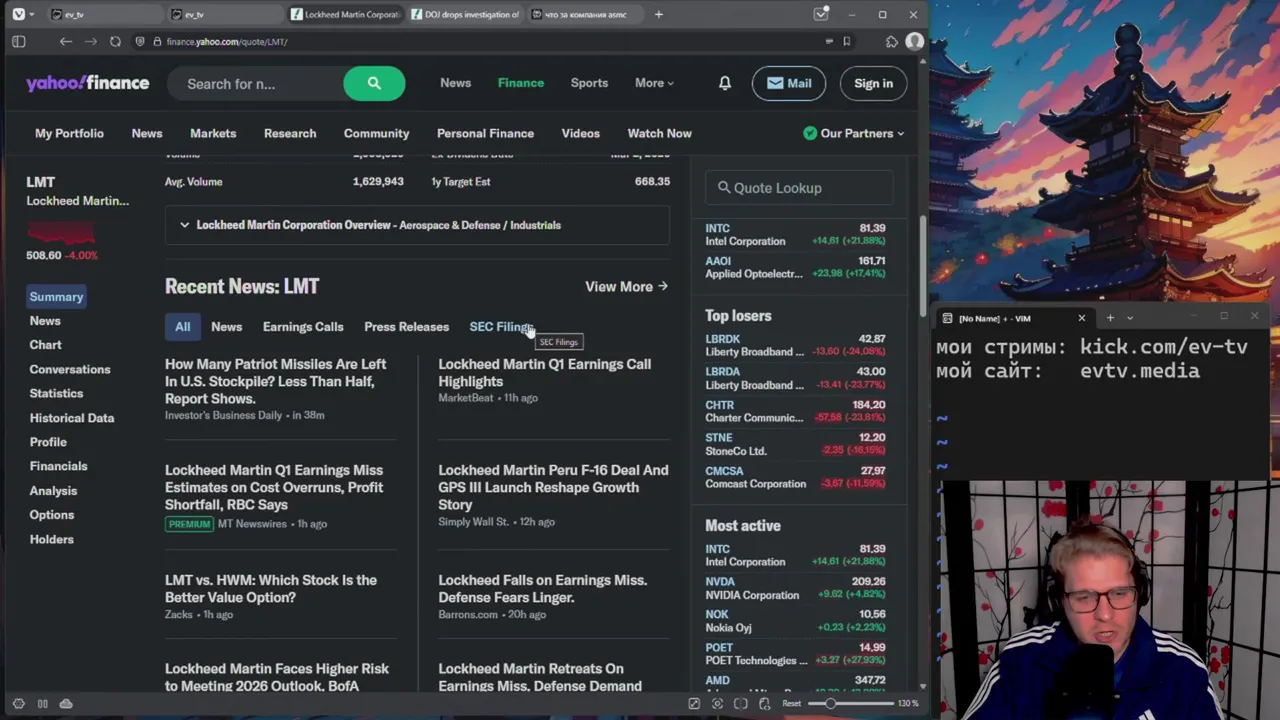The height and width of the screenshot is (720, 1280).
Task: Open Watch Now in navigation bar
Action: (x=659, y=133)
